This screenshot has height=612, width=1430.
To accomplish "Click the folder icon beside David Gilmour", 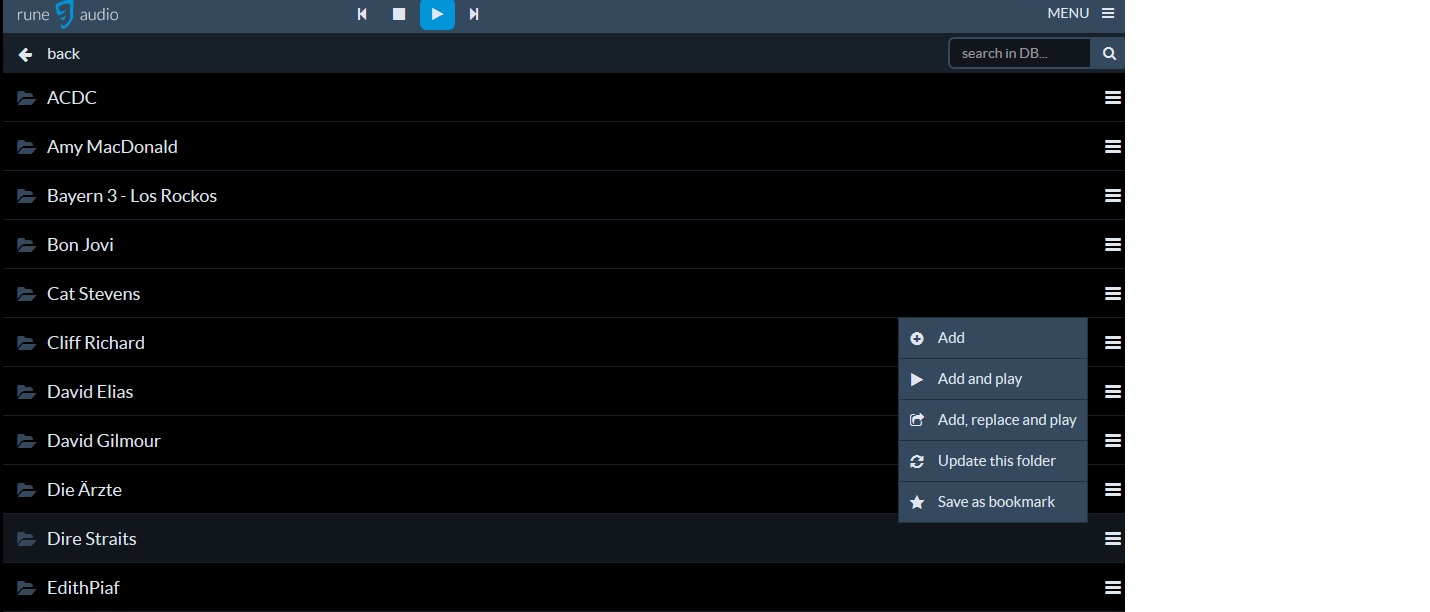I will click(26, 441).
